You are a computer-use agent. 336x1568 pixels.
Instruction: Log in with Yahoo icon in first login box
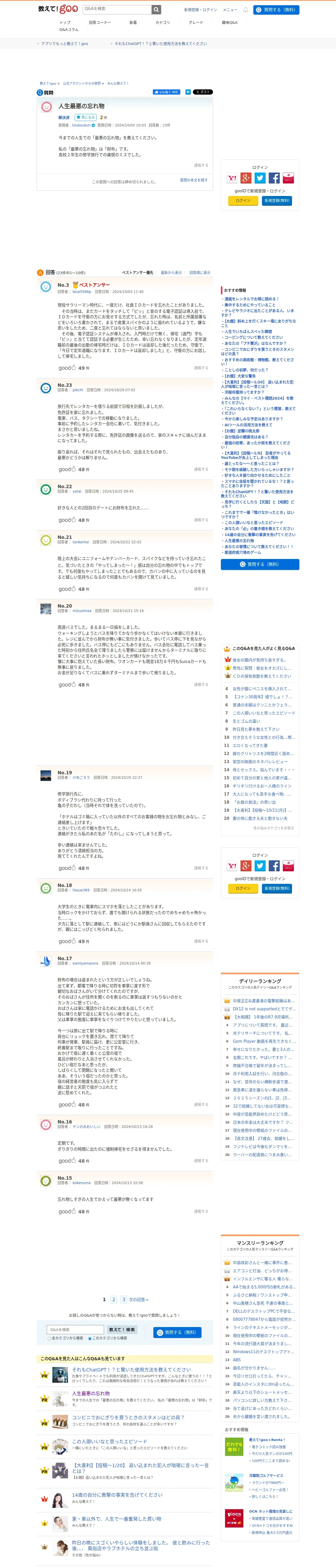coord(232,178)
